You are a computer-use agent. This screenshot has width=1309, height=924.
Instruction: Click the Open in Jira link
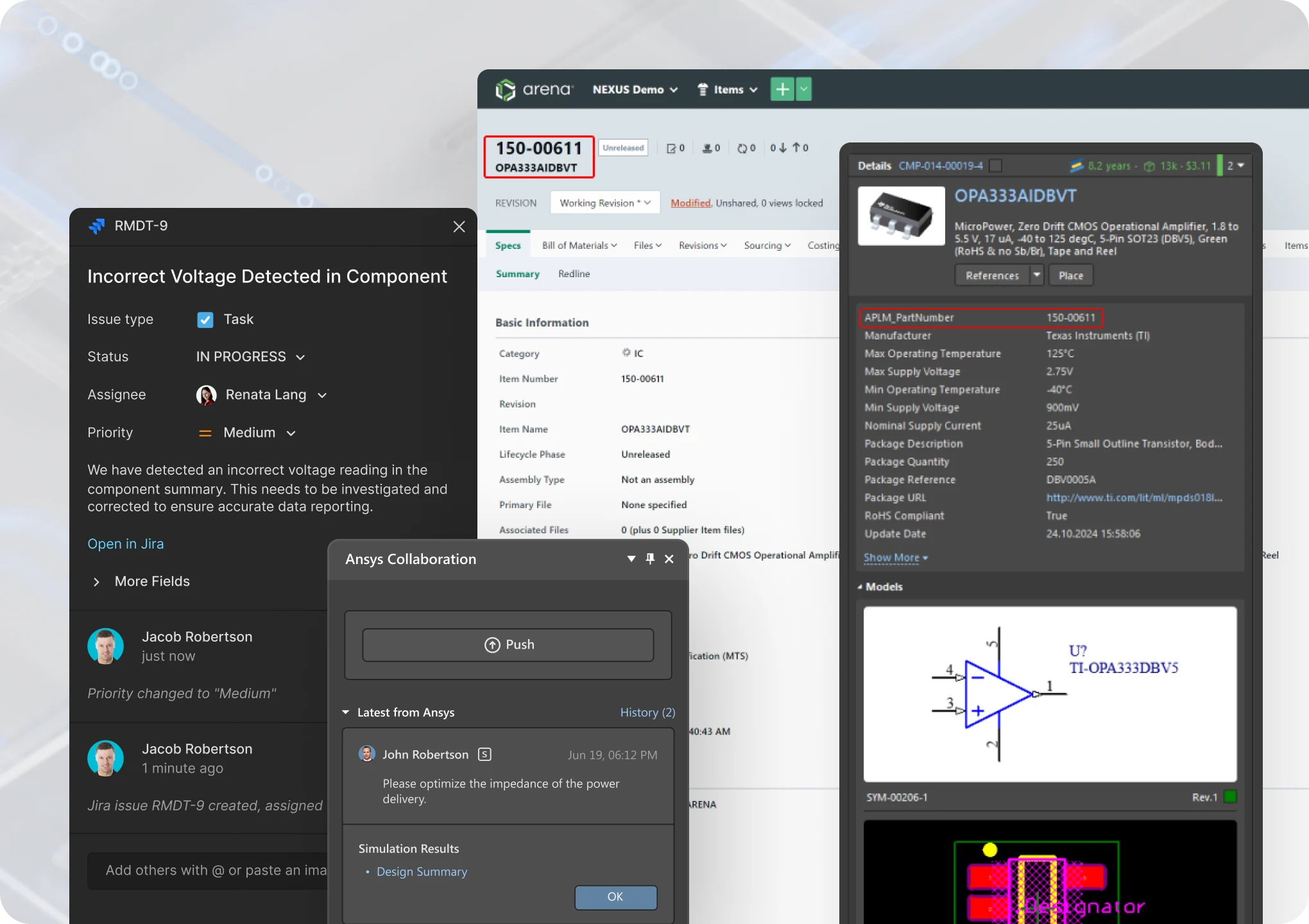pyautogui.click(x=126, y=543)
